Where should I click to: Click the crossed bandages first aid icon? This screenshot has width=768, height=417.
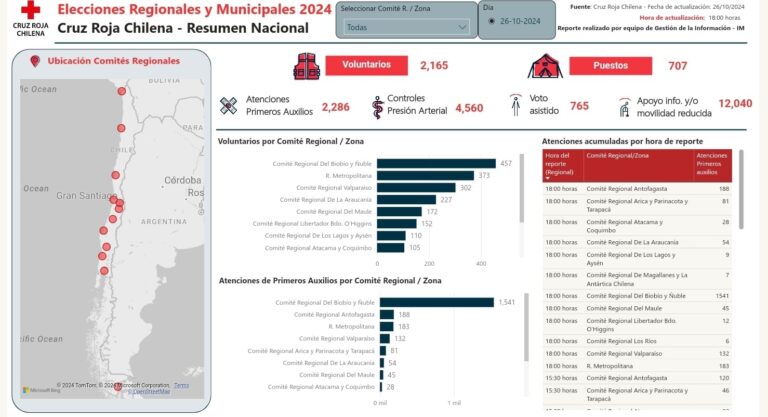pyautogui.click(x=228, y=105)
